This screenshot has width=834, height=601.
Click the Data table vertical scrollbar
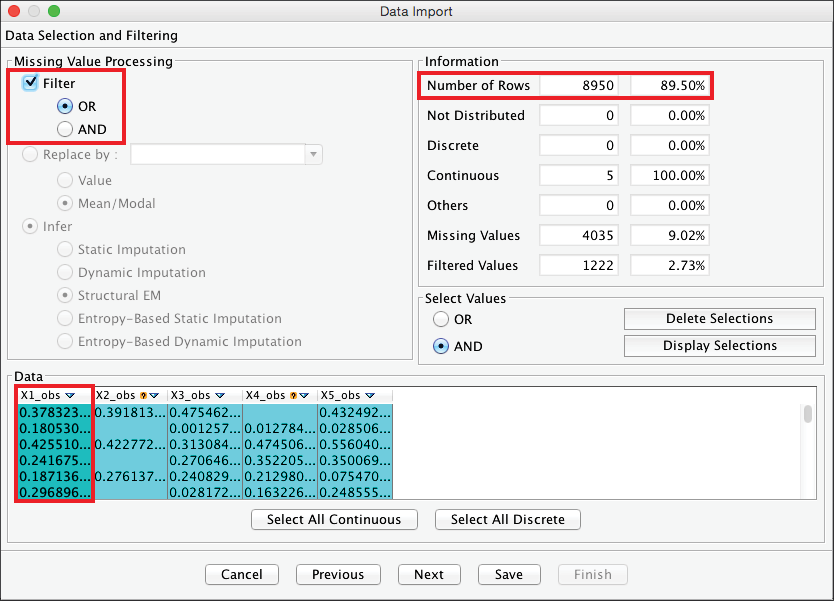(x=808, y=415)
